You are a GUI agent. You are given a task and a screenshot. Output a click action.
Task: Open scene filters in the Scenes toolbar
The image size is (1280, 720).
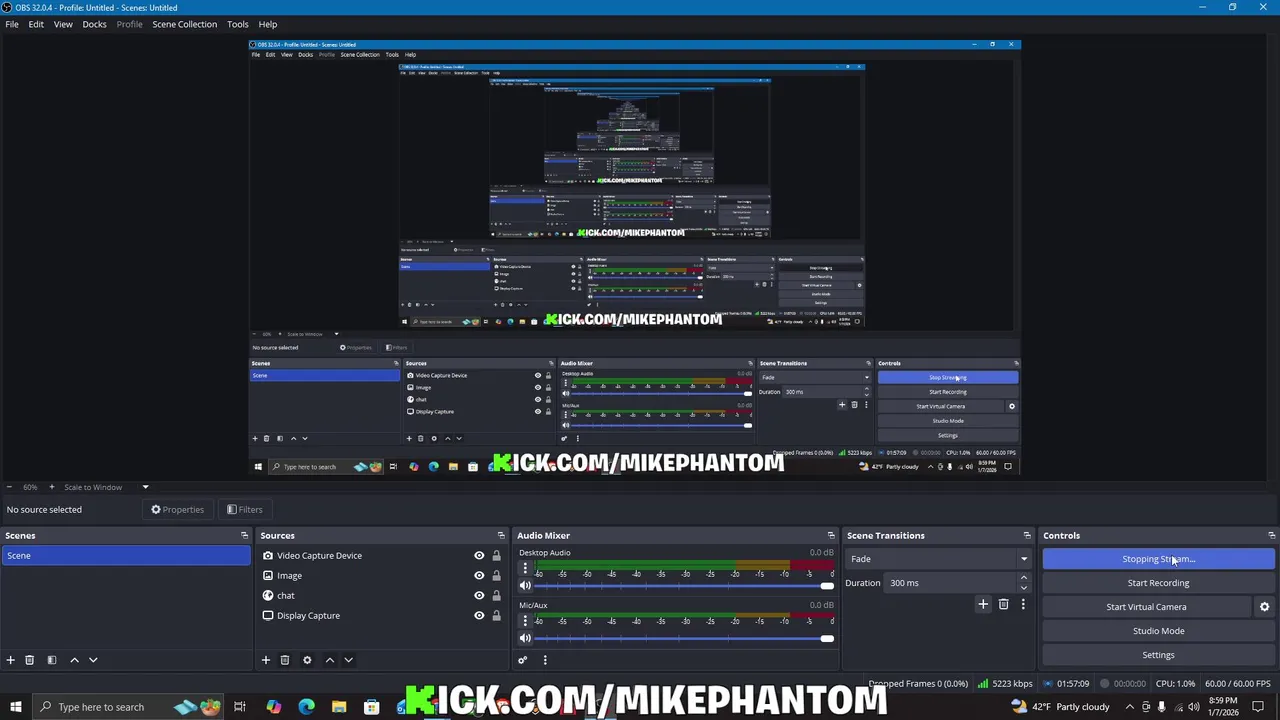coord(52,660)
